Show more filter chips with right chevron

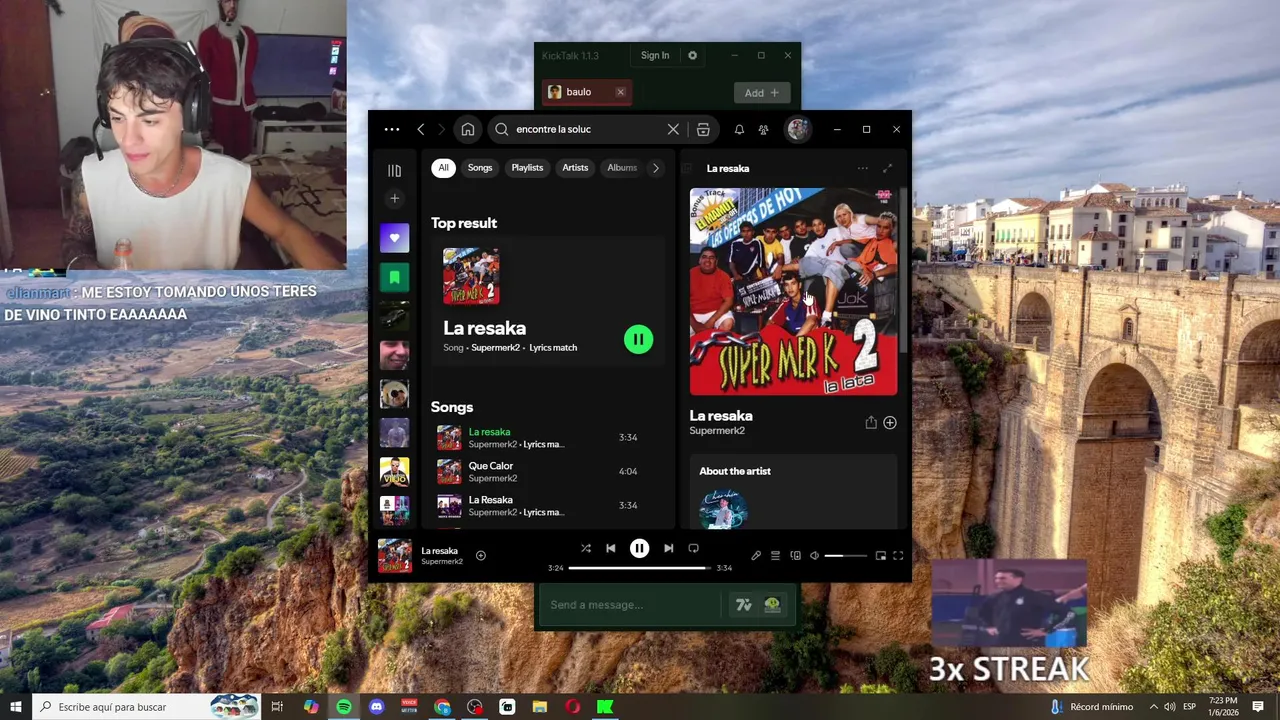[656, 168]
